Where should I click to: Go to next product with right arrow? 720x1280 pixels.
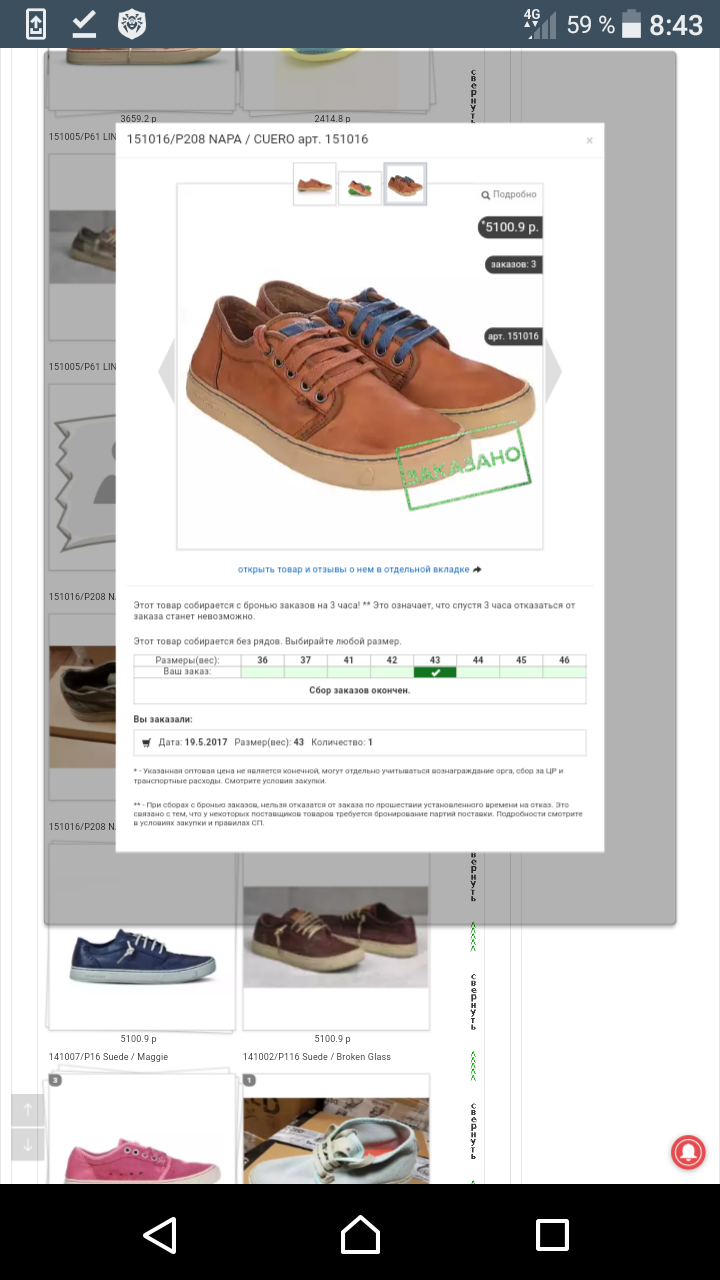point(552,370)
